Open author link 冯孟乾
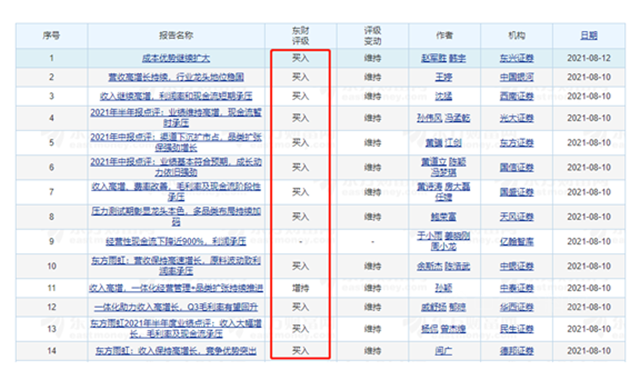The height and width of the screenshot is (370, 640). point(457,118)
